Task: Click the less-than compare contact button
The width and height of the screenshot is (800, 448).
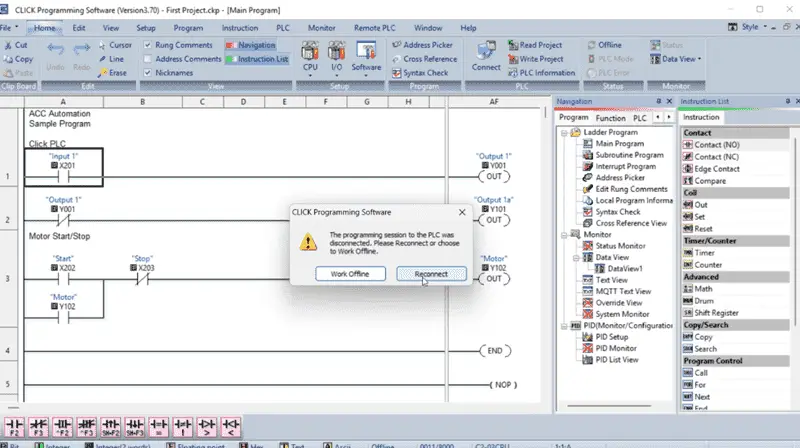Action: pos(231,427)
